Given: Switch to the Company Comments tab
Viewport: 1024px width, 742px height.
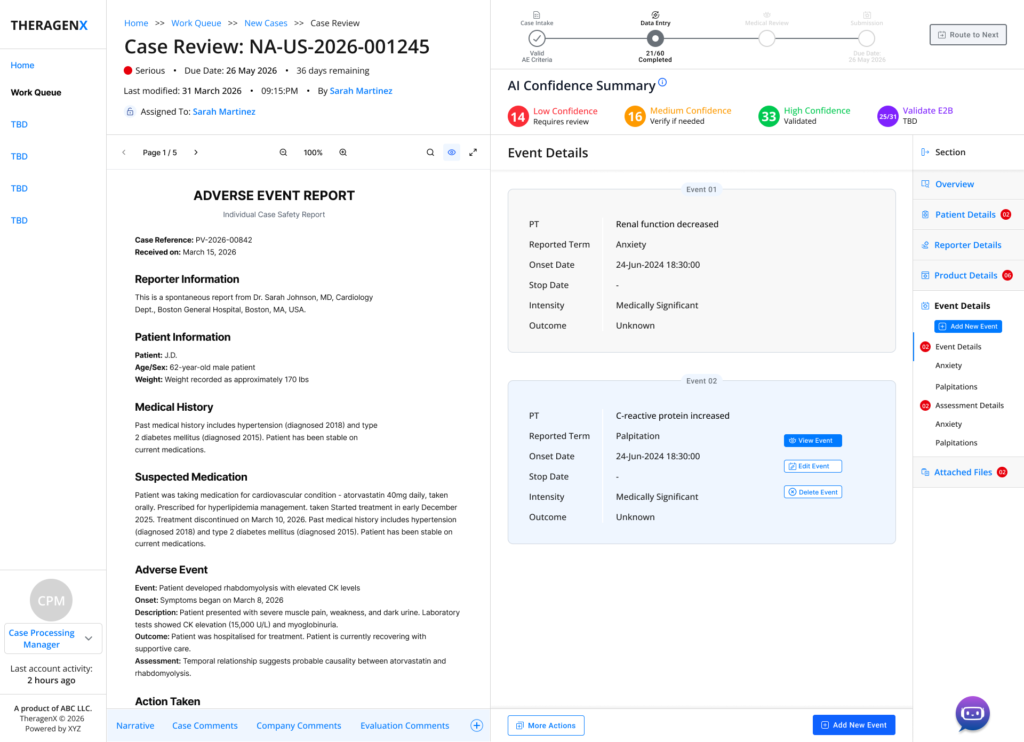Looking at the screenshot, I should (298, 726).
